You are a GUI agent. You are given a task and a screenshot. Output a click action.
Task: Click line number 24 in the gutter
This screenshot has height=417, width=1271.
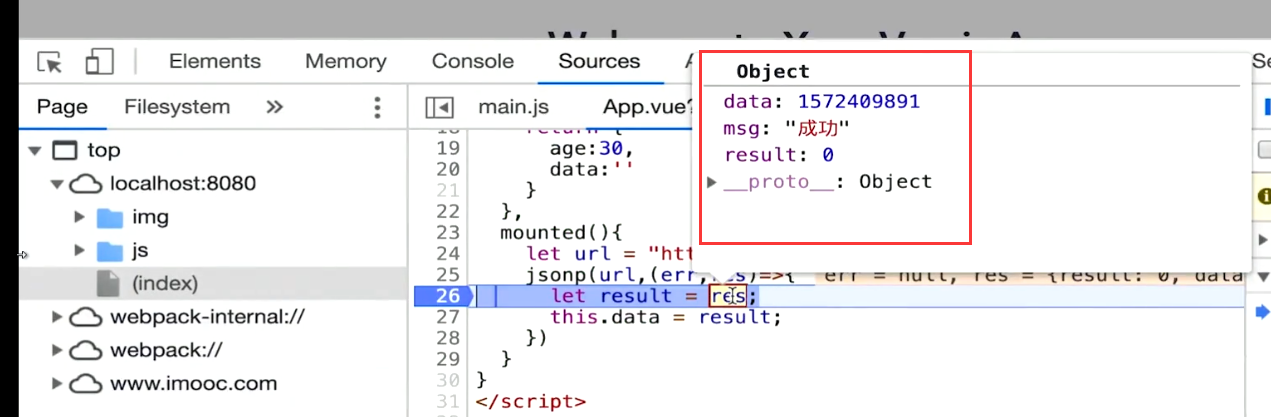448,254
